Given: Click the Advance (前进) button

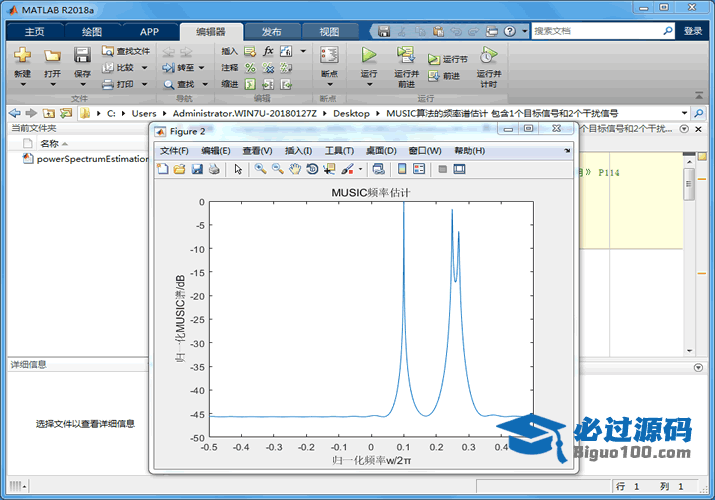Looking at the screenshot, I should coord(444,76).
